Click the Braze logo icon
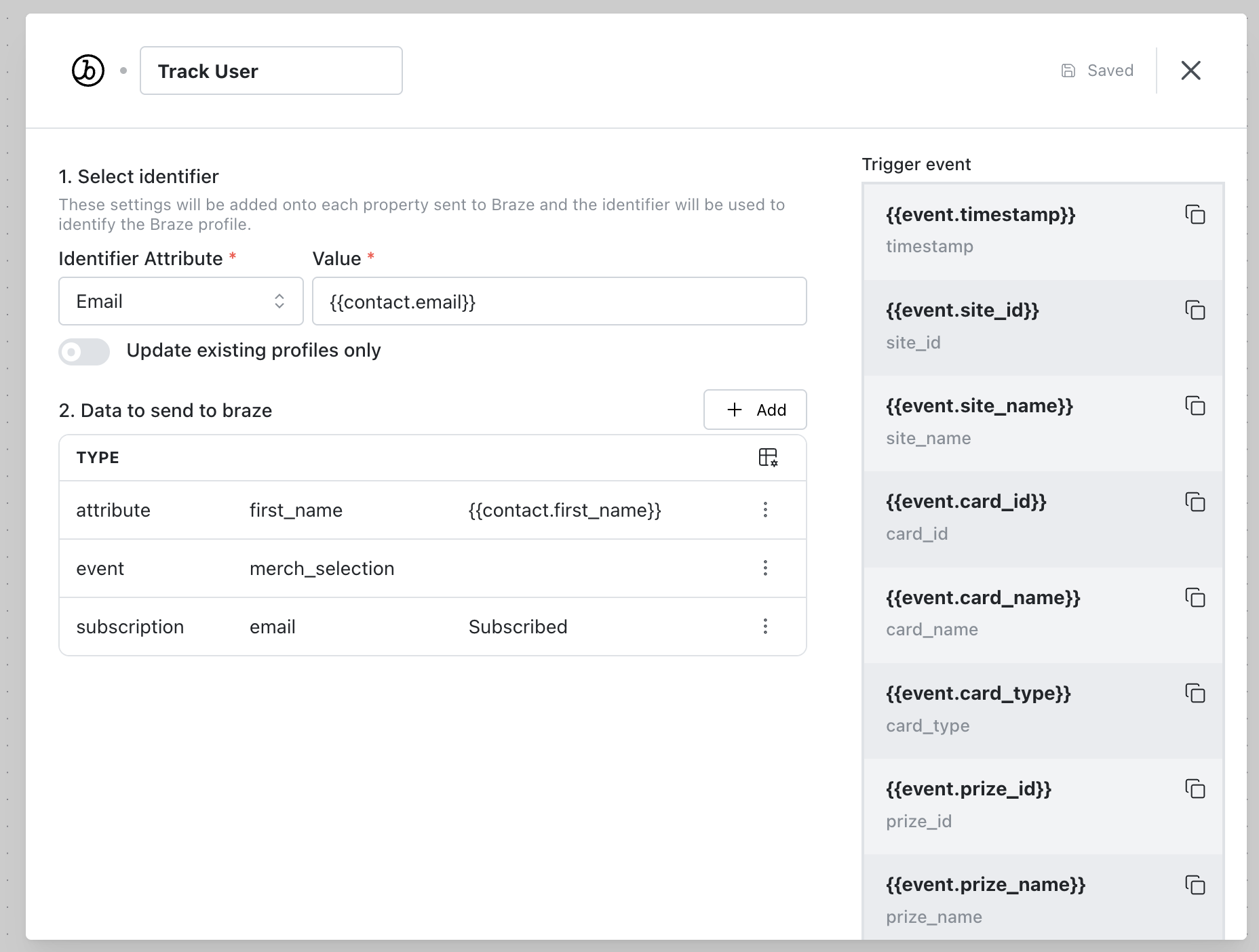Image resolution: width=1259 pixels, height=952 pixels. click(88, 70)
